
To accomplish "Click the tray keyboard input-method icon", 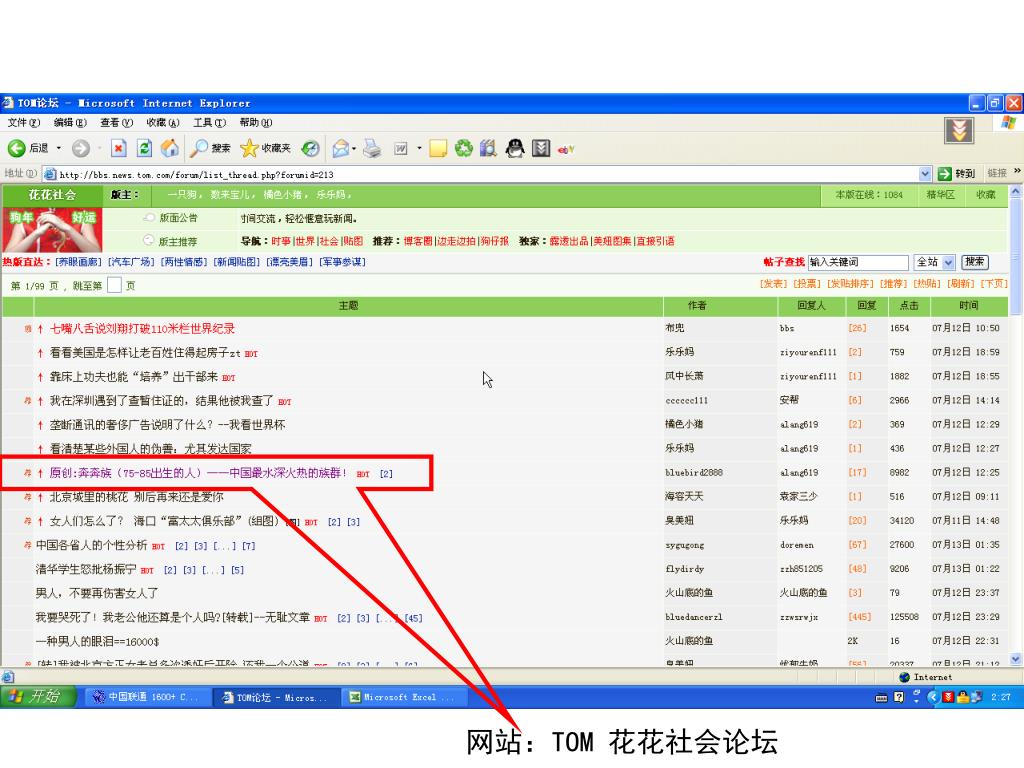I will tap(881, 697).
